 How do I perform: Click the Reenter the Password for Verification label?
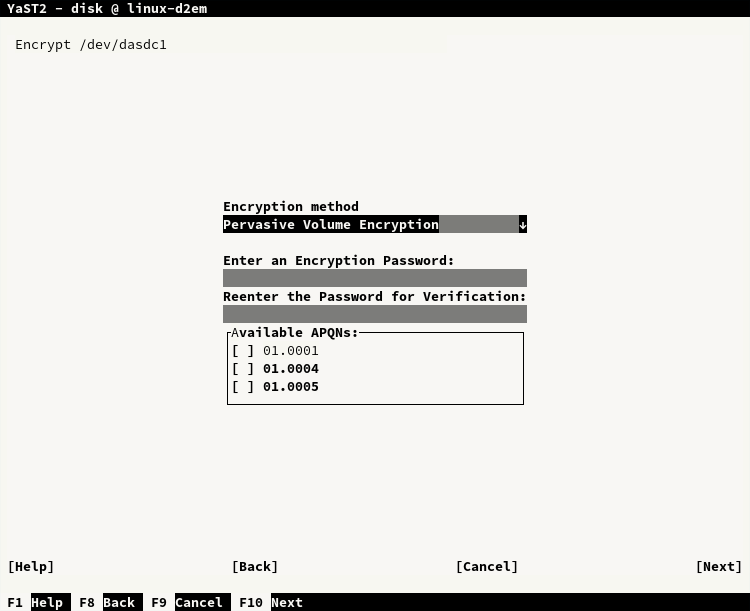[374, 297]
